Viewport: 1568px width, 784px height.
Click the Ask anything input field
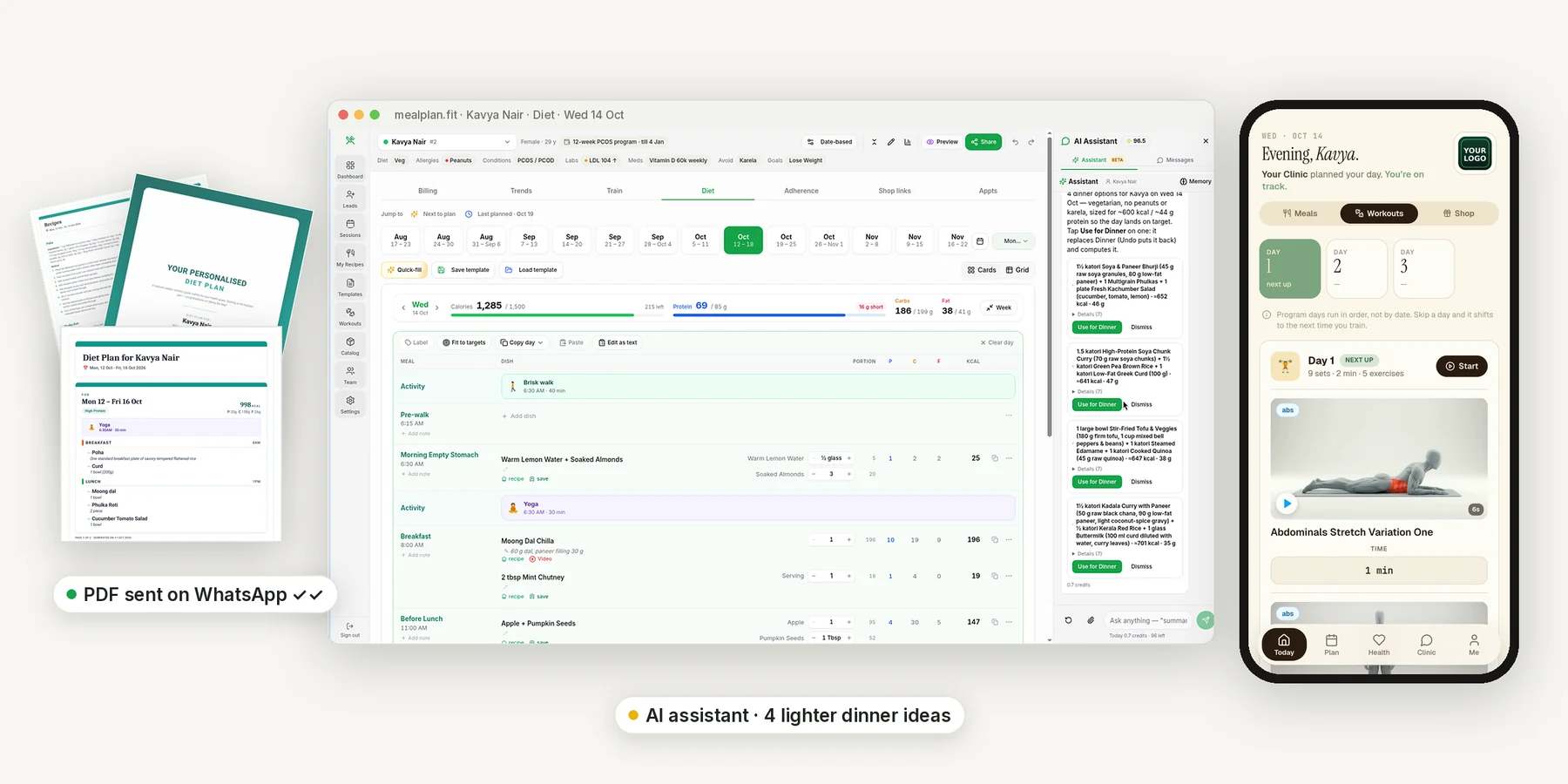(x=1147, y=620)
